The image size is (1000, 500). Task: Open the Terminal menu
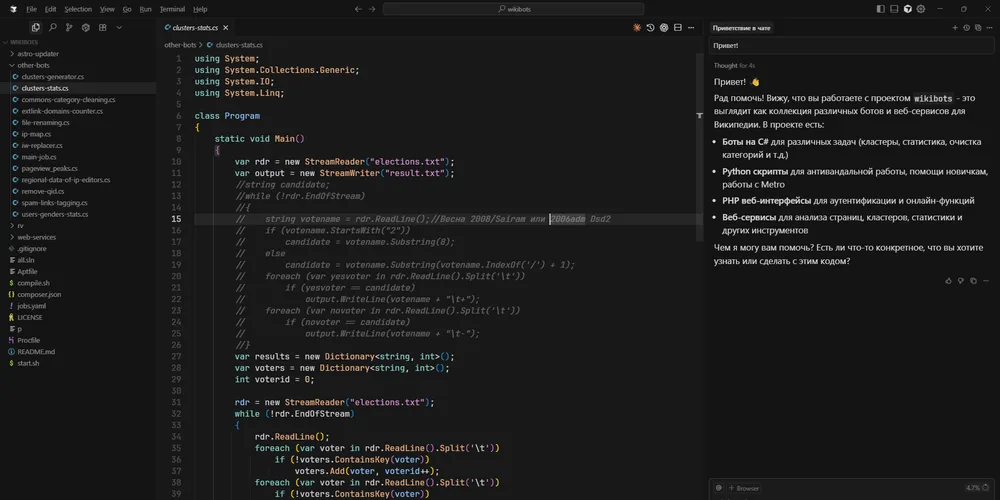pyautogui.click(x=172, y=10)
